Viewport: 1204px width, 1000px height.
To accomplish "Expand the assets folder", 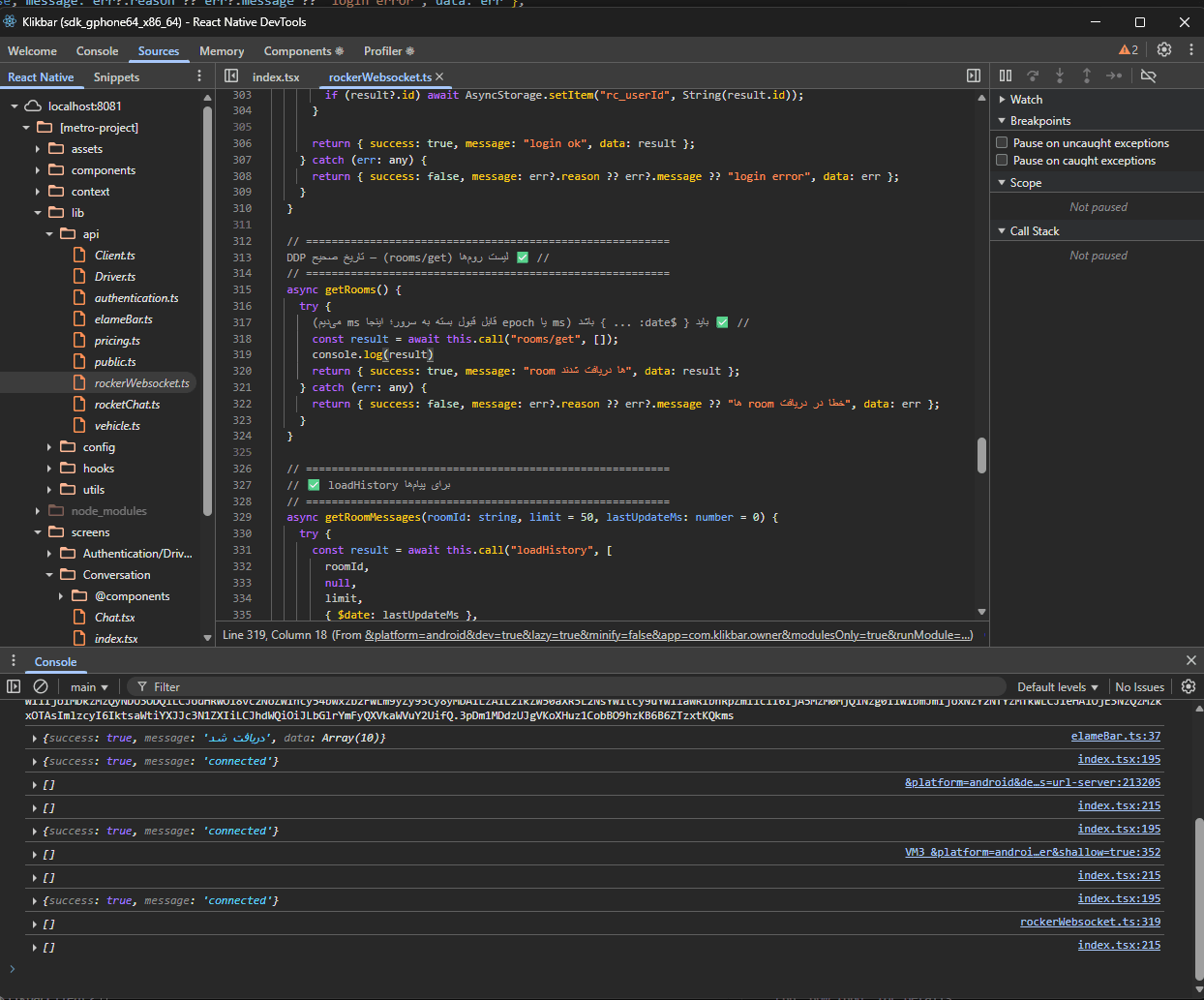I will (38, 149).
